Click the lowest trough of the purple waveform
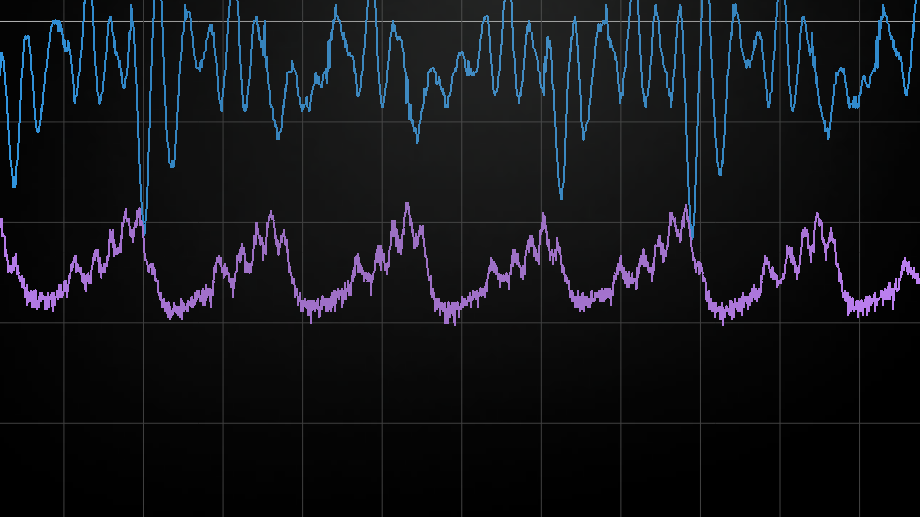Image resolution: width=920 pixels, height=517 pixels. pyautogui.click(x=455, y=323)
